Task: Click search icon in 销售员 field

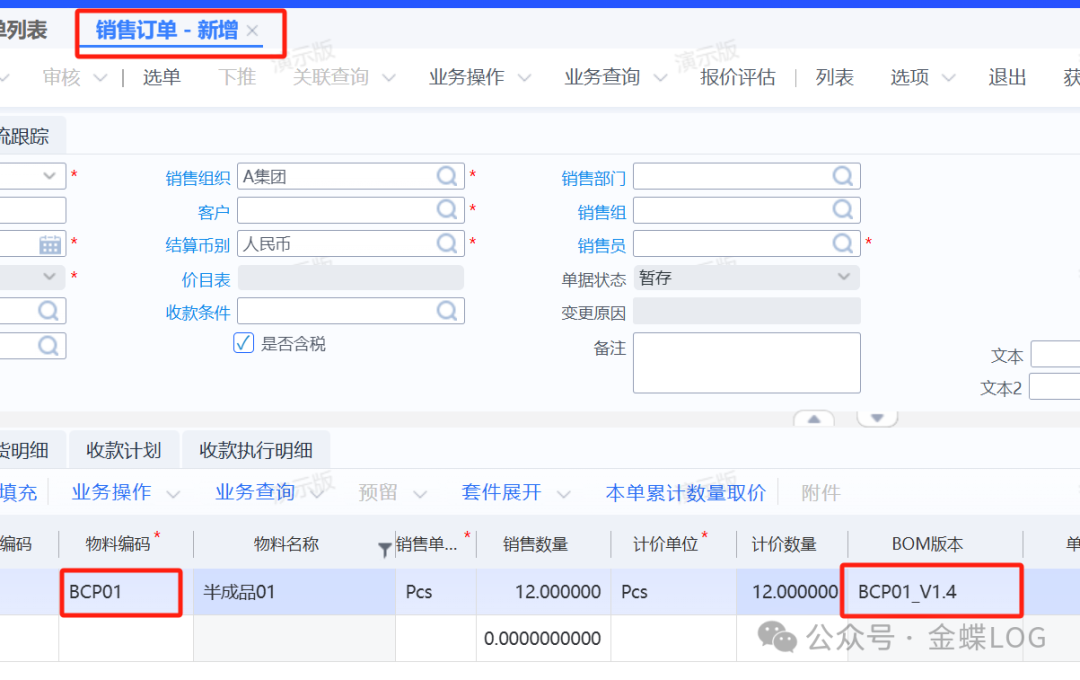Action: click(843, 244)
